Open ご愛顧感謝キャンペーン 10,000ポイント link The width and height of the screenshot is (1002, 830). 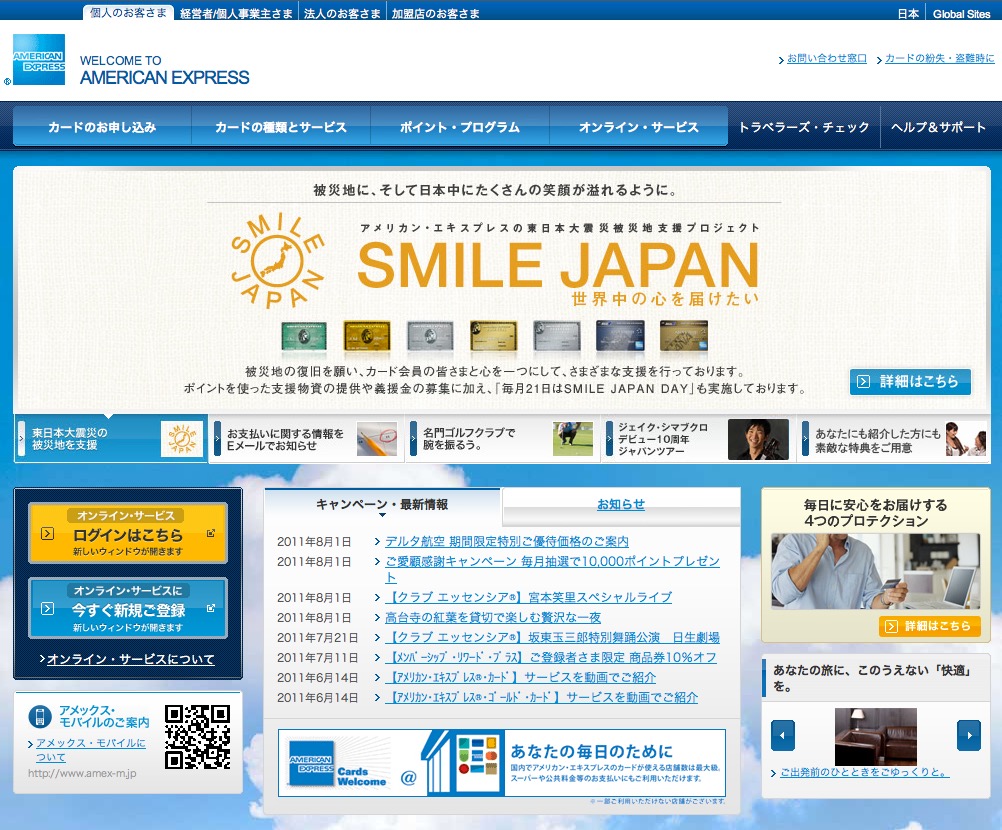tap(552, 569)
